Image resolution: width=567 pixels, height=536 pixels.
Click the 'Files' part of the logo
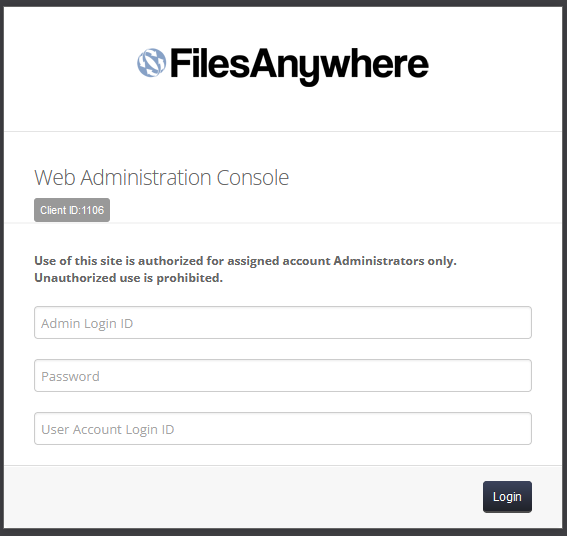point(210,63)
